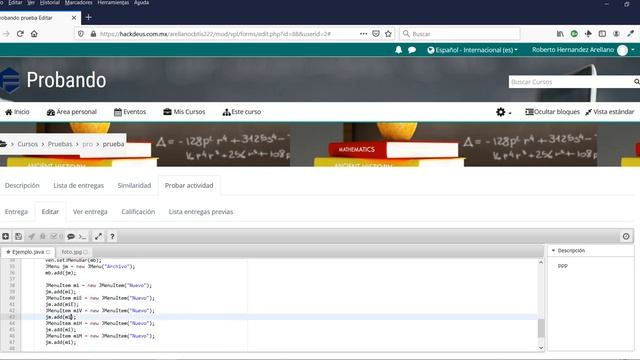Screen dimensions: 640x360
Task: Click the Cursos breadcrumb link
Action: click(27, 144)
